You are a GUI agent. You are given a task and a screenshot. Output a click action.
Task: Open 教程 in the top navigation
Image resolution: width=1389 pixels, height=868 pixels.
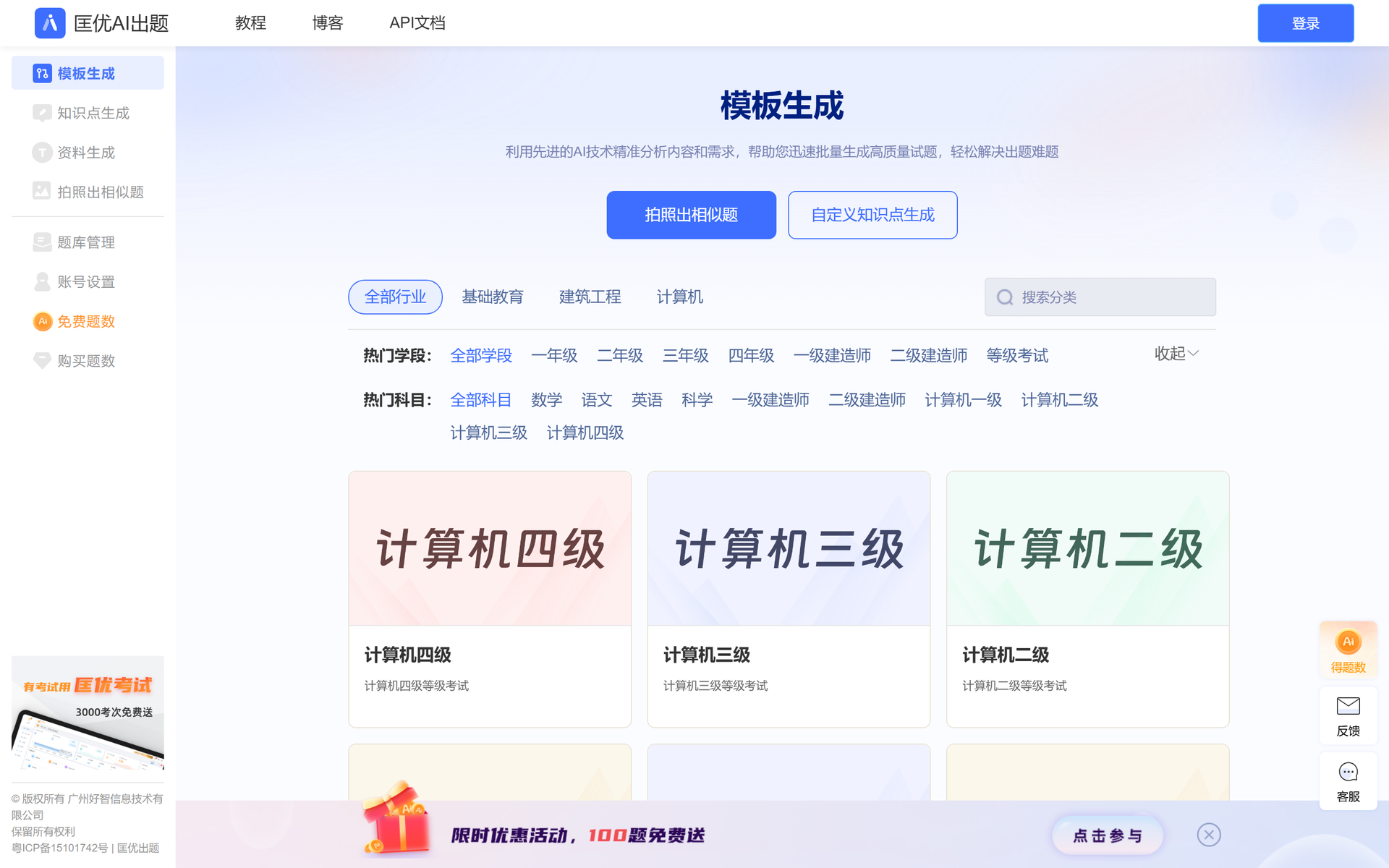pyautogui.click(x=251, y=23)
